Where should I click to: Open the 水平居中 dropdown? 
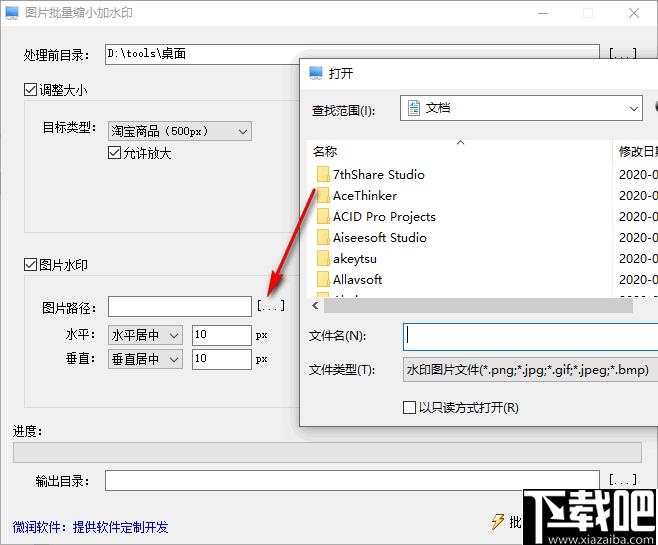[x=145, y=335]
